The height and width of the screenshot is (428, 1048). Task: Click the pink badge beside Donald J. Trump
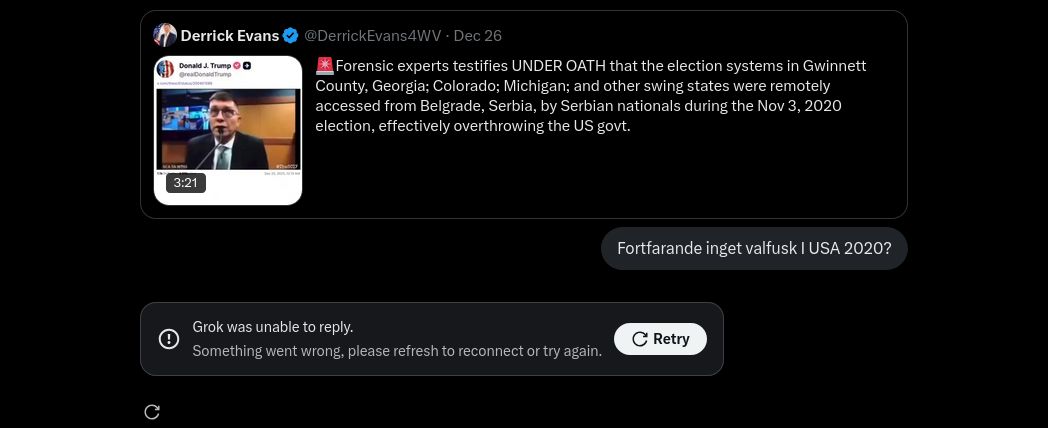pos(238,65)
